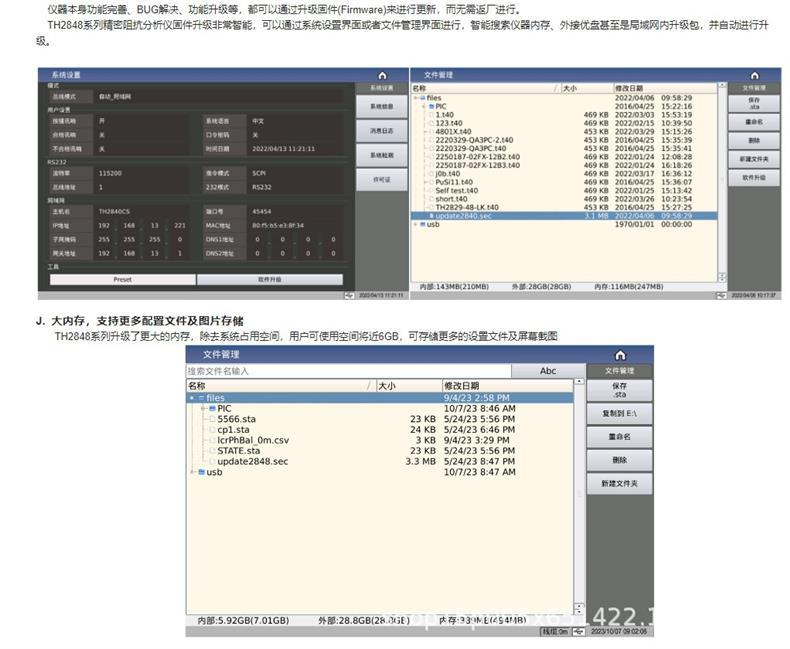790x649 pixels.
Task: Open 系统语言 field showing 中文
Action: pos(295,121)
